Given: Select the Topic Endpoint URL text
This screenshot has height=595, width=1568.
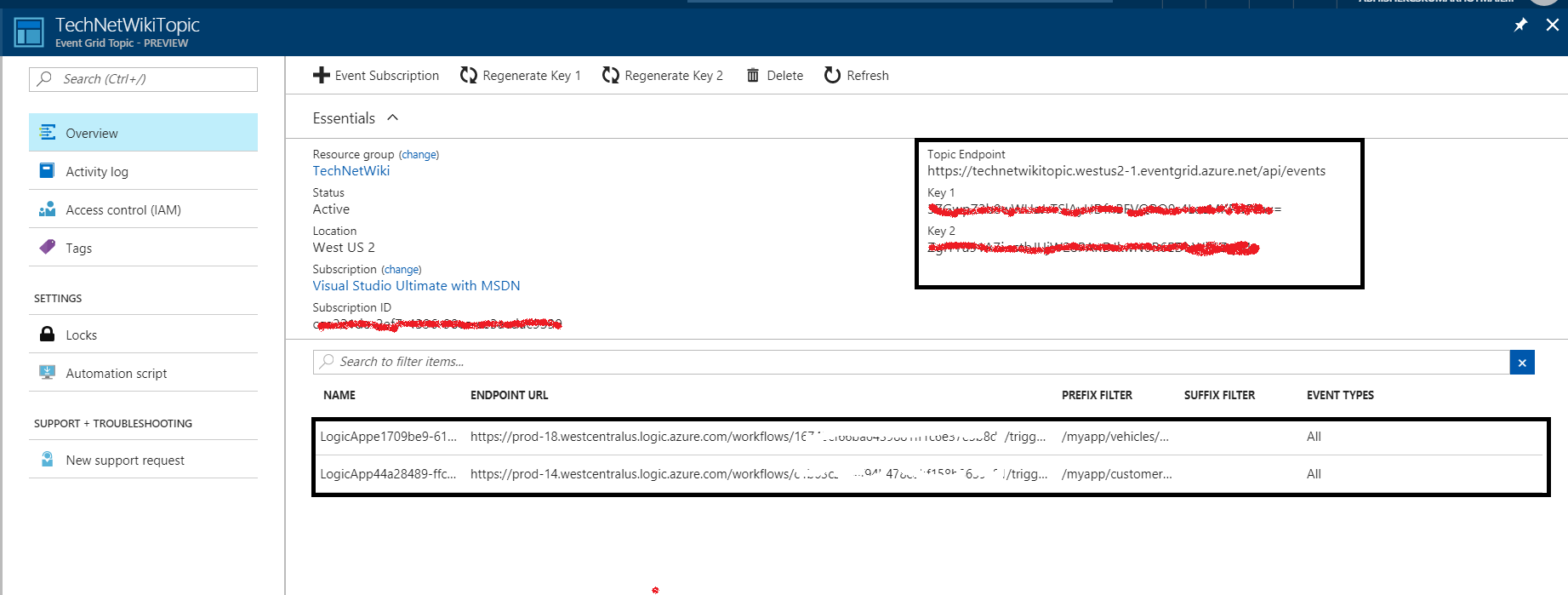Looking at the screenshot, I should pos(1126,171).
